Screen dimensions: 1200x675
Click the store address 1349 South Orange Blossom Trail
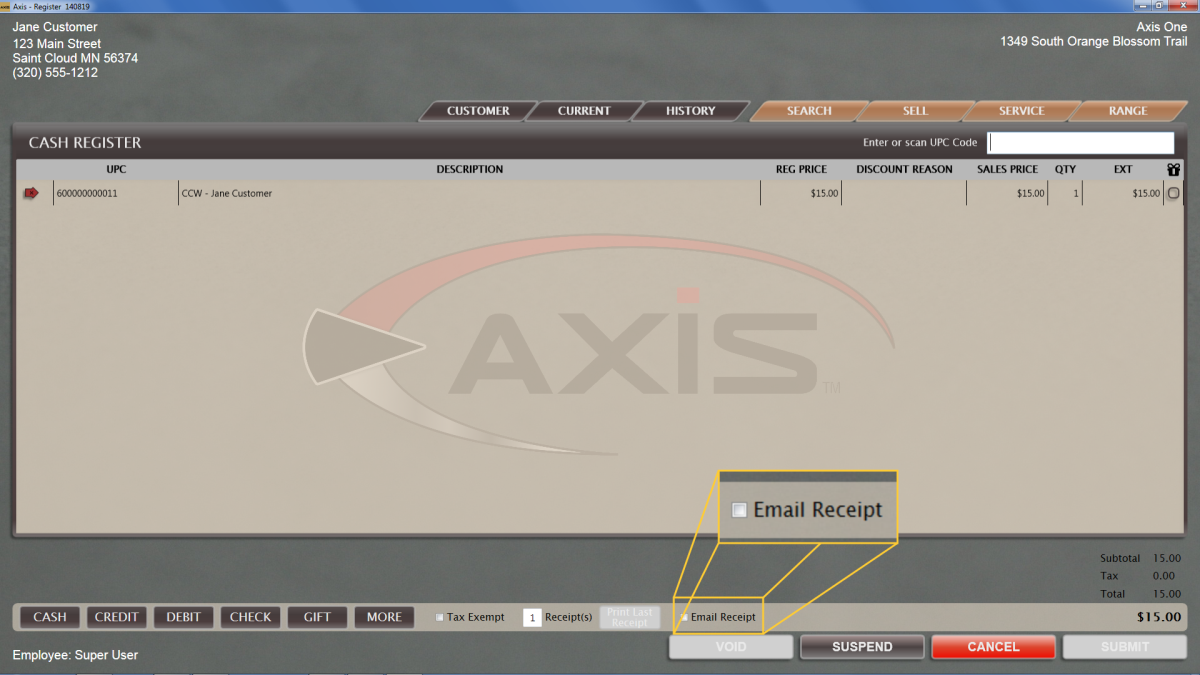click(1094, 42)
